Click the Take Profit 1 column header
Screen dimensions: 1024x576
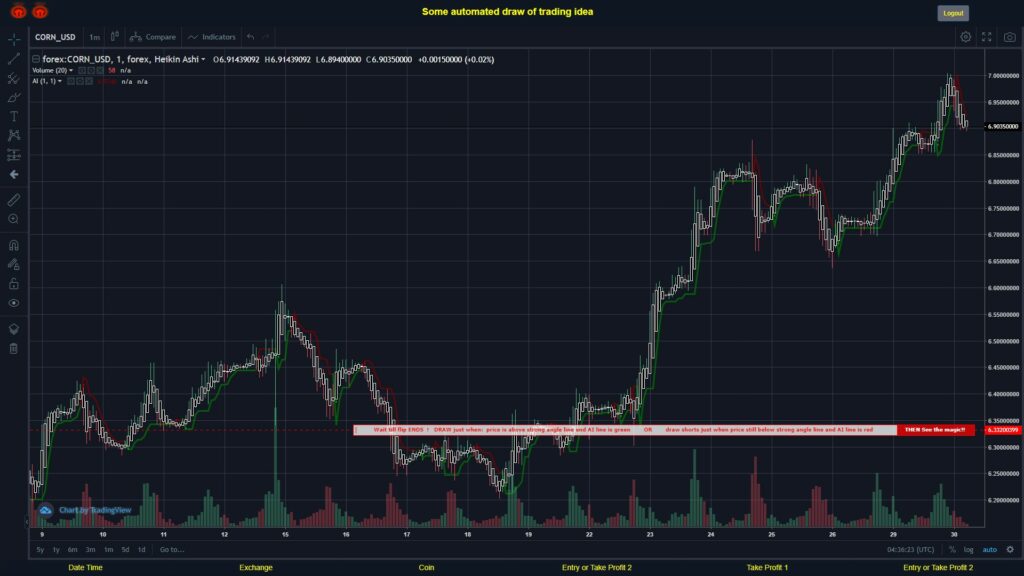click(x=767, y=568)
